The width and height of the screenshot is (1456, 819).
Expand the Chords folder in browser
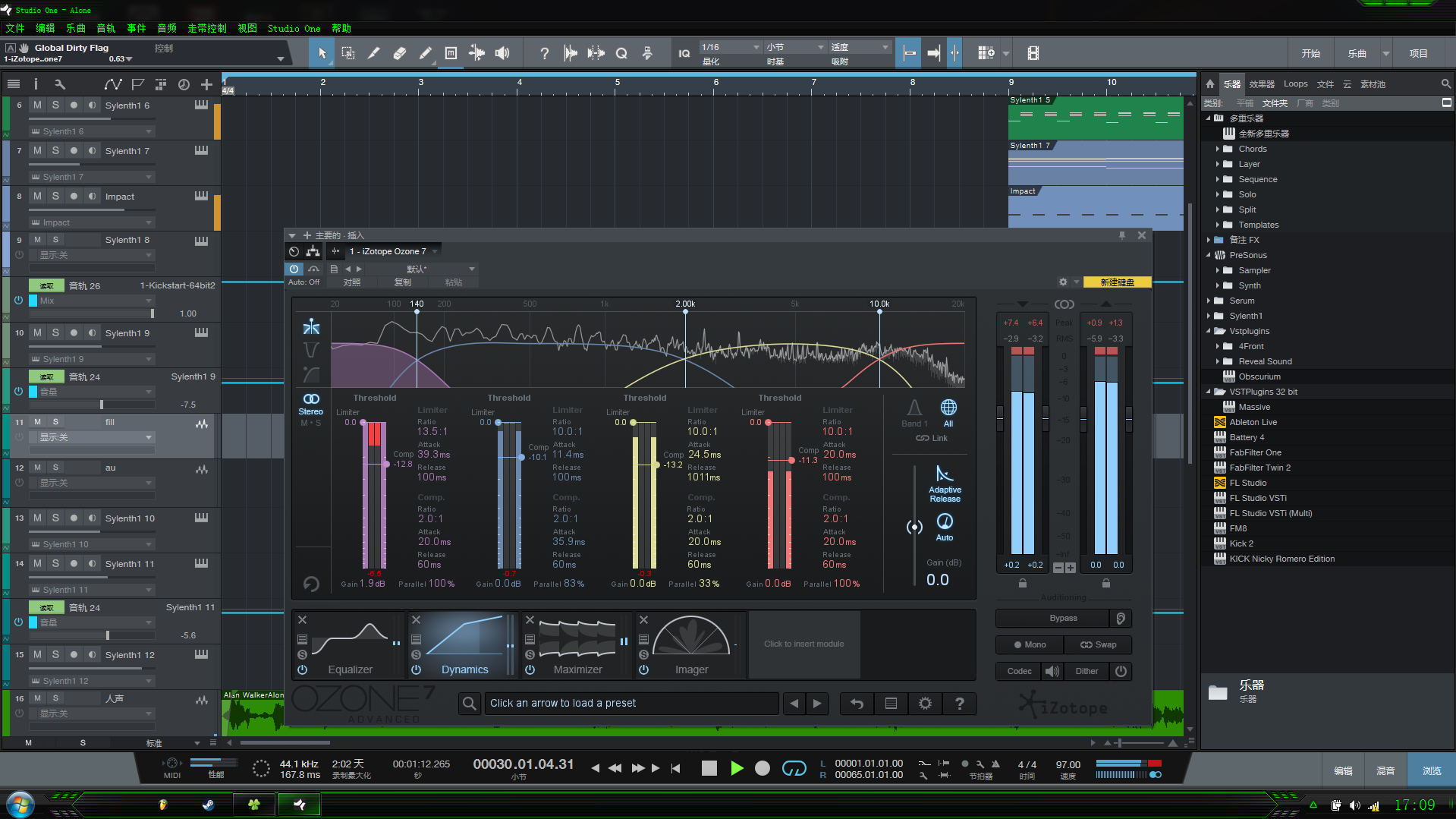(x=1218, y=149)
